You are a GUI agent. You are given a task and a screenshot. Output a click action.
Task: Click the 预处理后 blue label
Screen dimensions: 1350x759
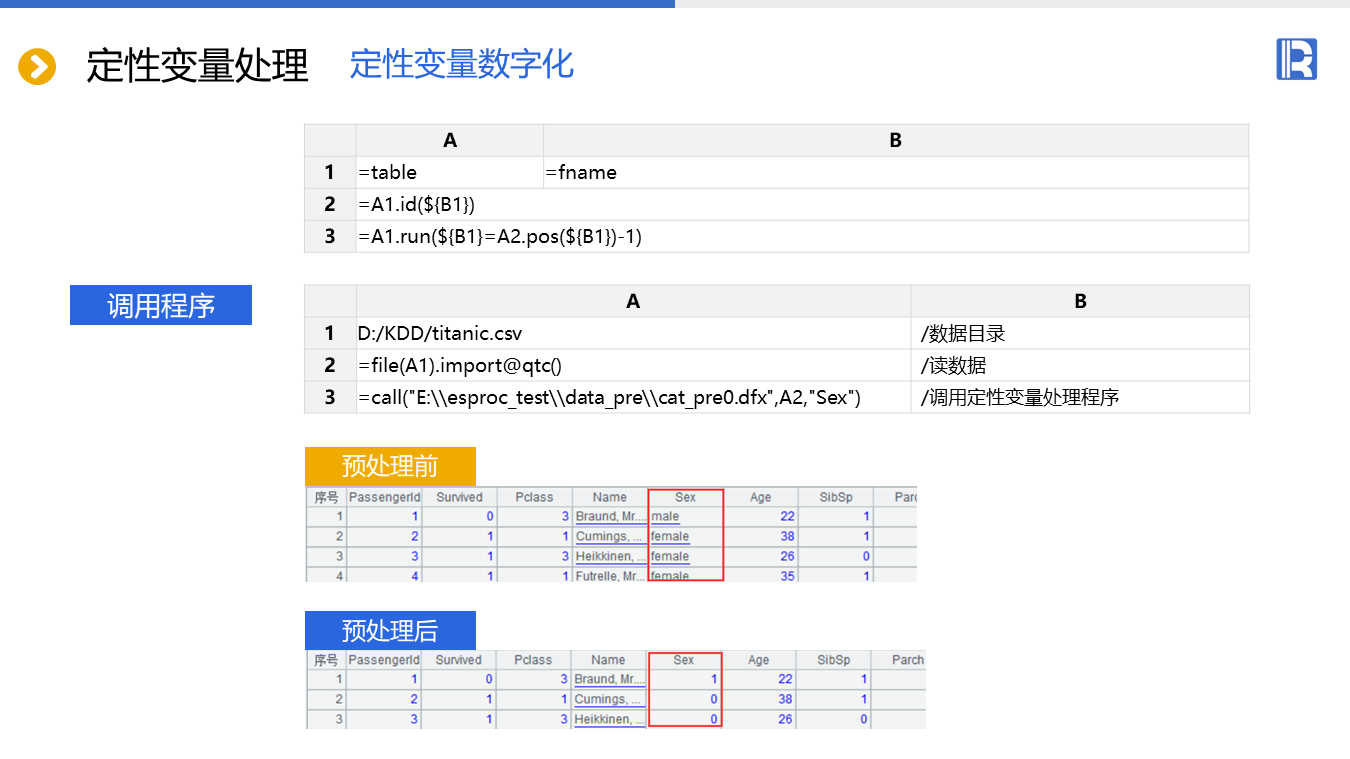point(390,630)
